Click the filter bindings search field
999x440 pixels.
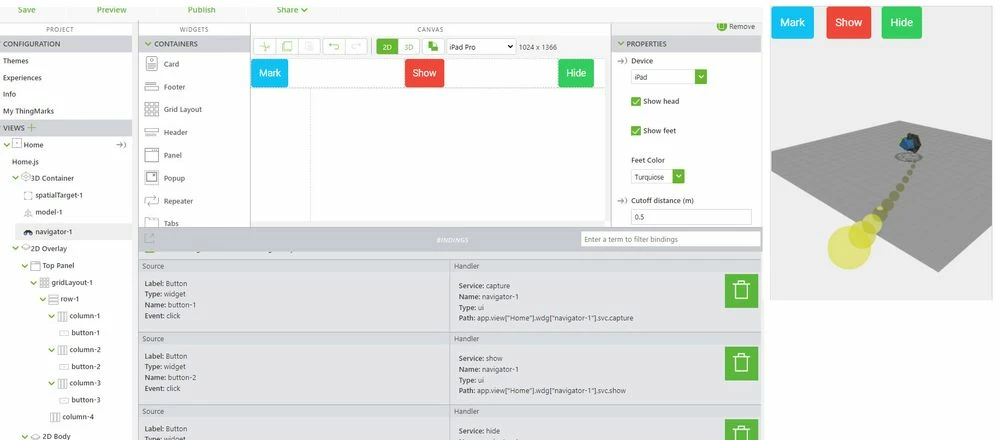click(x=671, y=239)
